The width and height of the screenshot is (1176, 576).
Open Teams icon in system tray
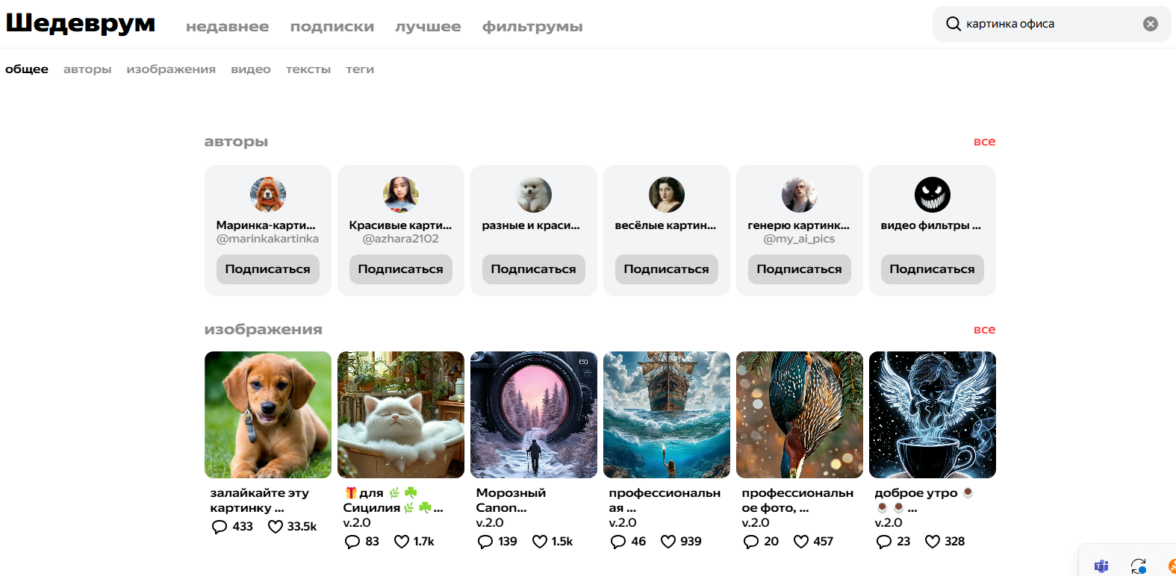pos(1101,566)
